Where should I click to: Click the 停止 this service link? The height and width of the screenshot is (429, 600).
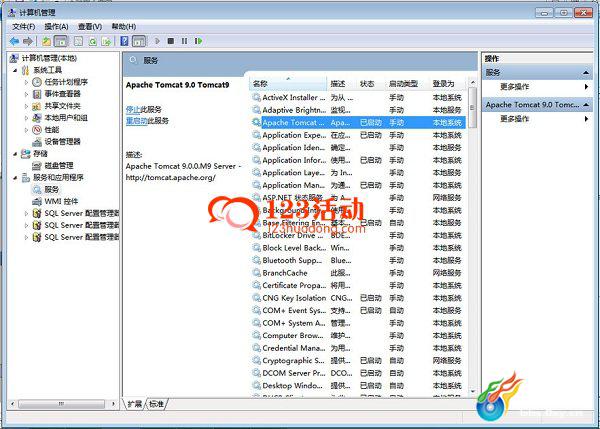click(x=133, y=109)
